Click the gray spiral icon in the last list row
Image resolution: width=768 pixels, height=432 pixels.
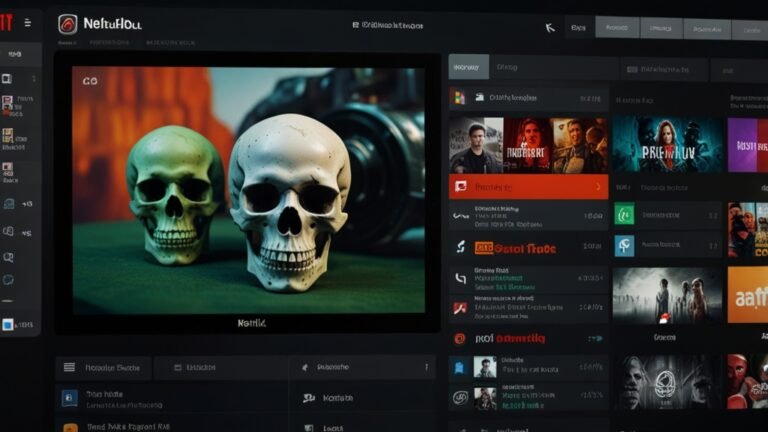460,397
